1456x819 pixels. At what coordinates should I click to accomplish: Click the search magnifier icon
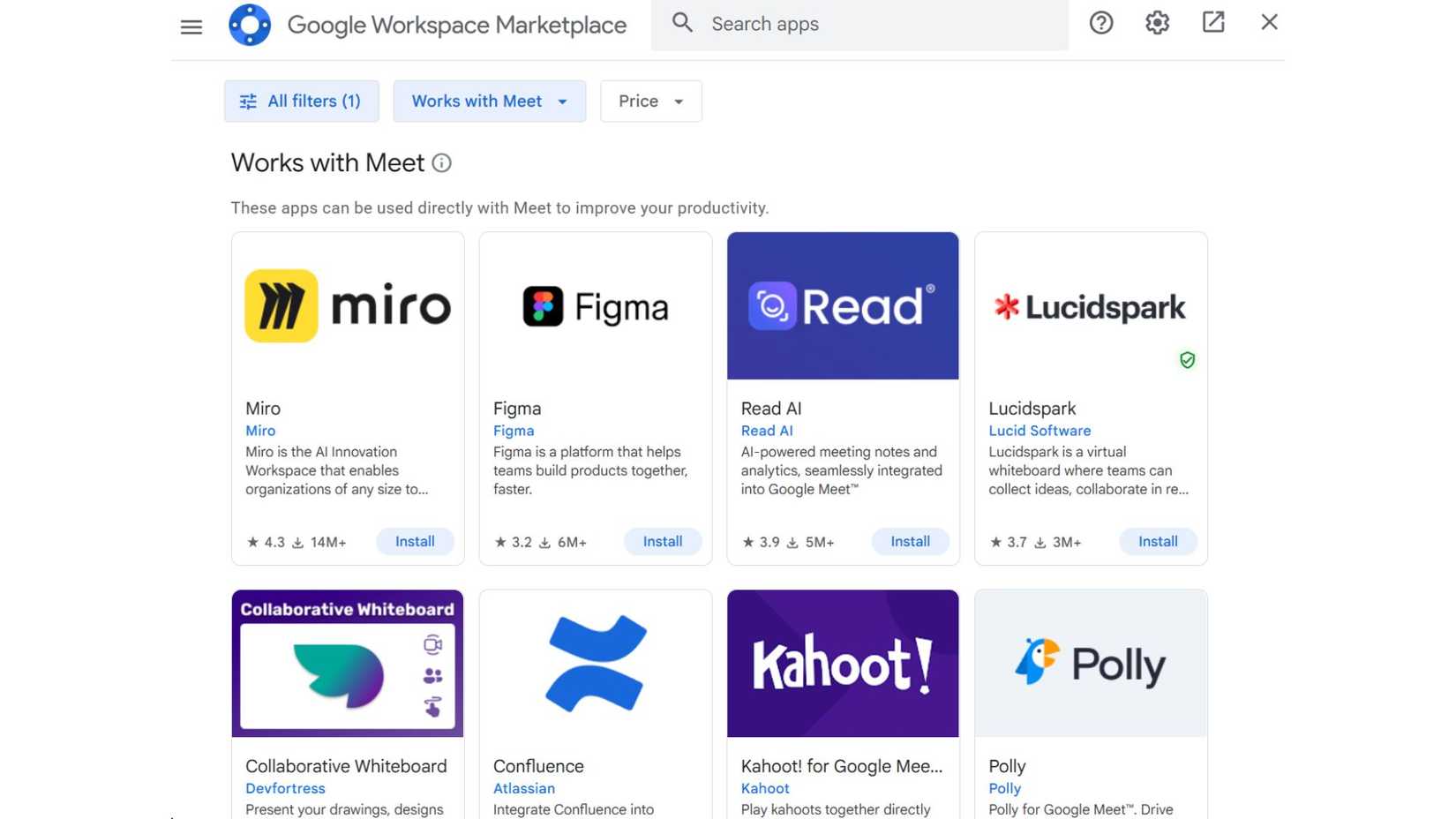click(x=682, y=23)
